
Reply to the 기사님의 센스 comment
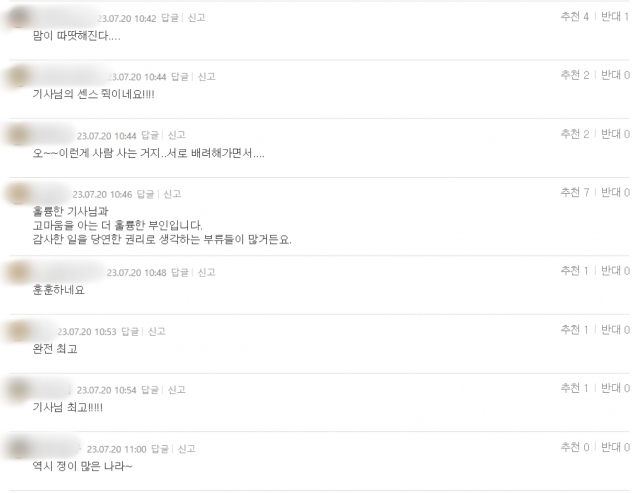(x=180, y=77)
